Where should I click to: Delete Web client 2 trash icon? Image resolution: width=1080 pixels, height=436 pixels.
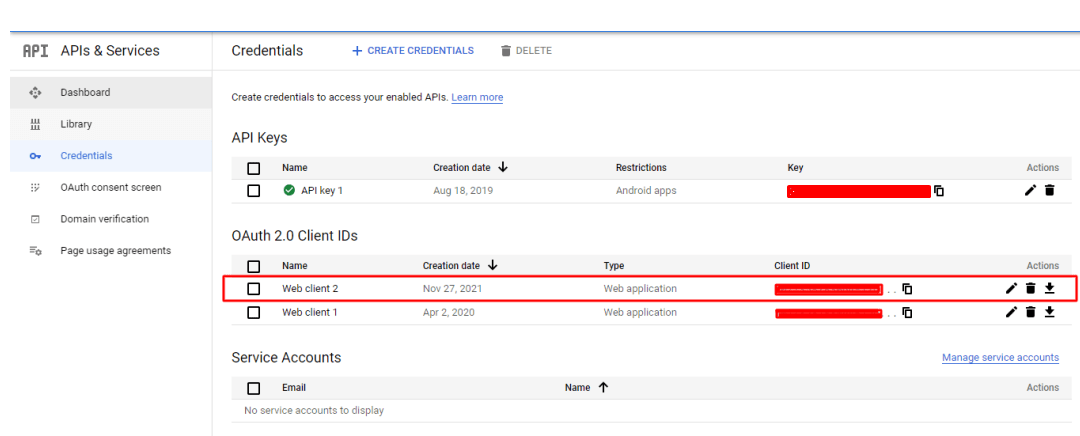[x=1030, y=289]
